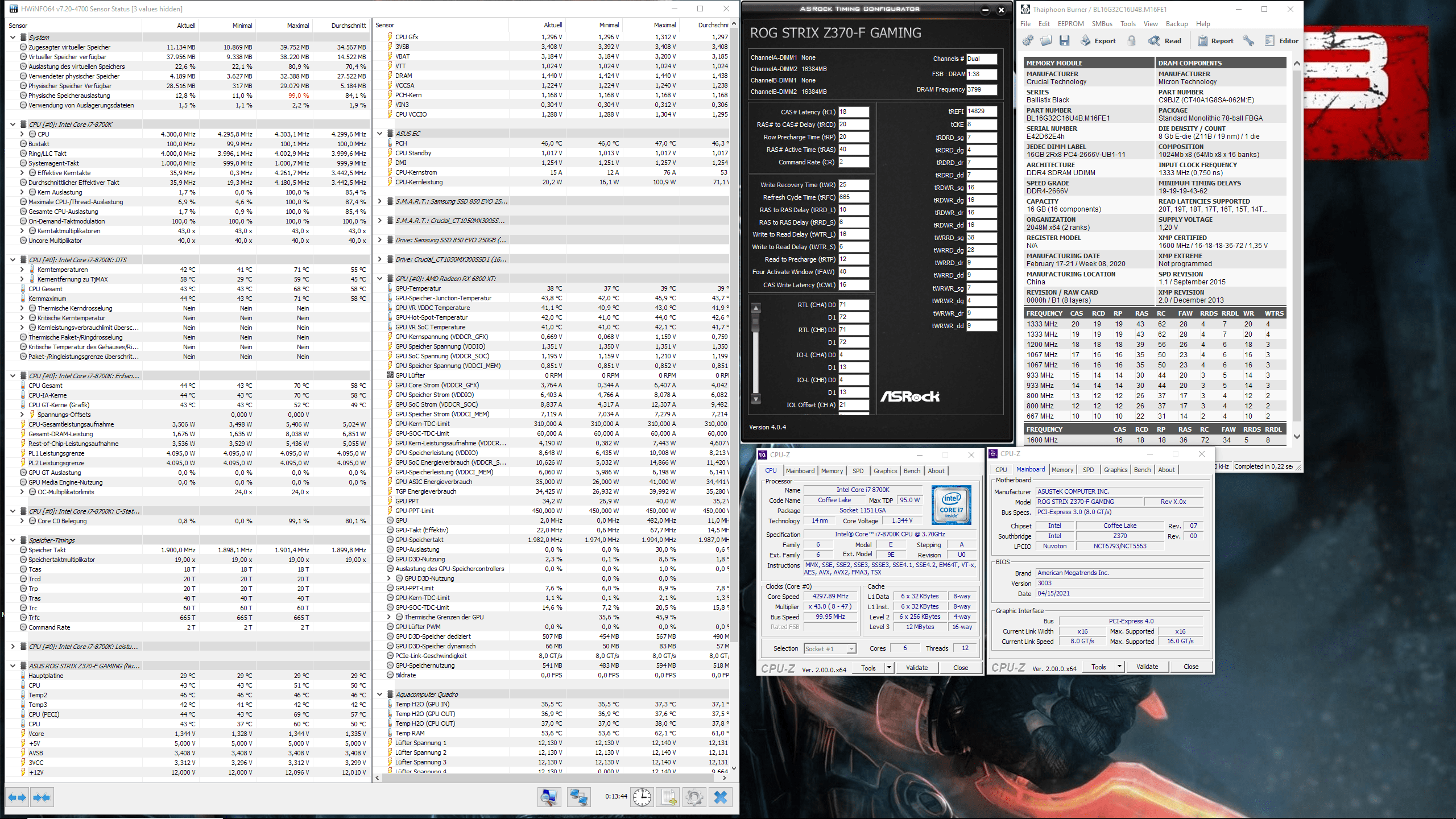Switch to SPD tab in left CPU-Z
1456x819 pixels.
(x=858, y=471)
